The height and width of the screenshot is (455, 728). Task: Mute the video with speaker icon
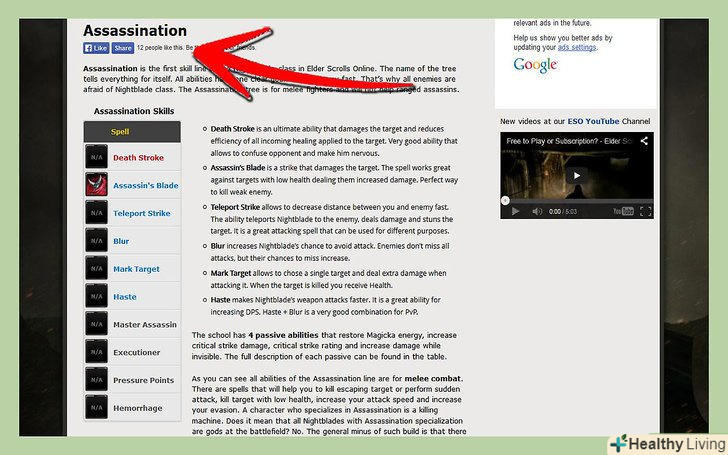coord(537,212)
